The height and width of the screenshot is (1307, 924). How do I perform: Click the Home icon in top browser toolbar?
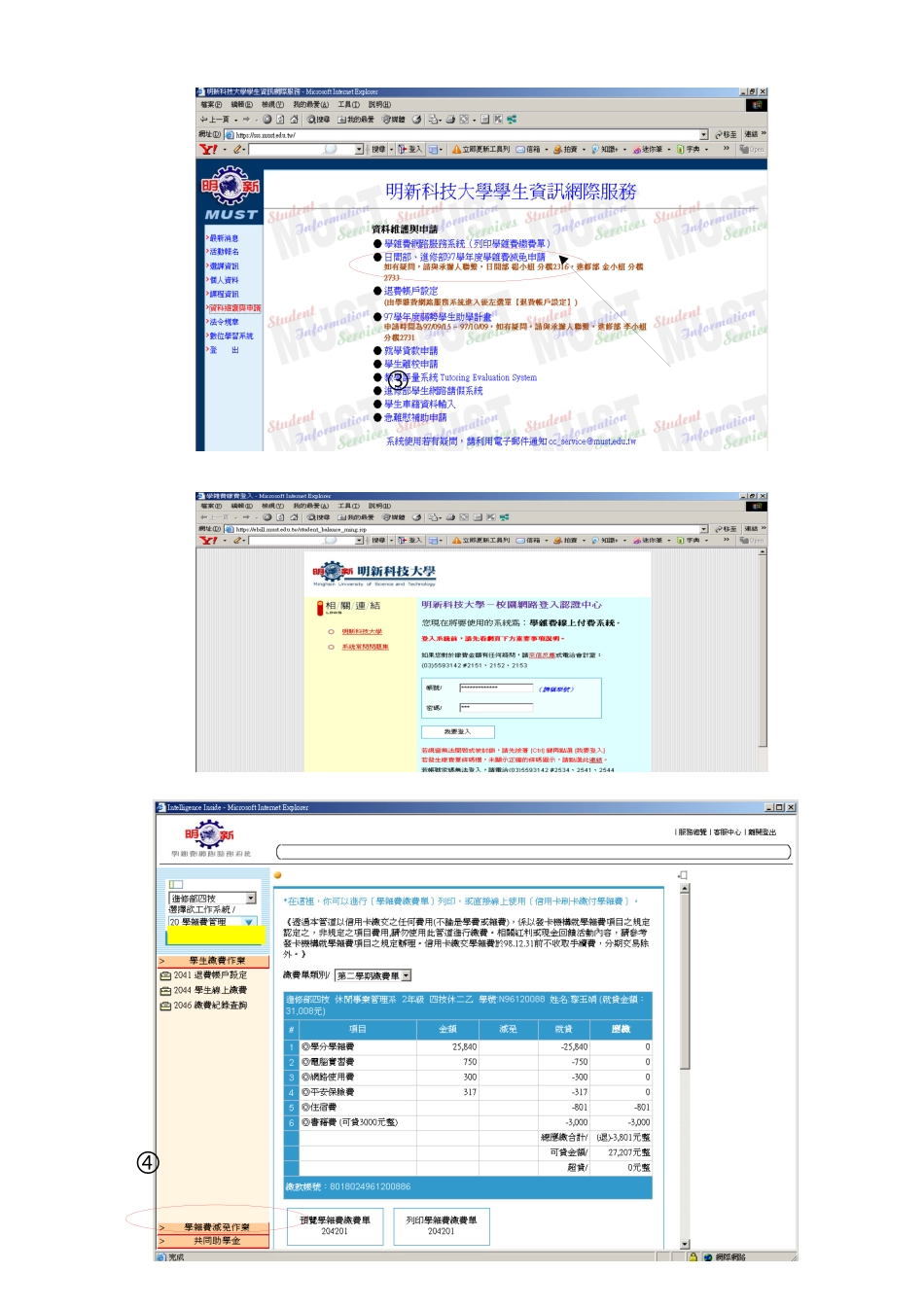click(294, 120)
